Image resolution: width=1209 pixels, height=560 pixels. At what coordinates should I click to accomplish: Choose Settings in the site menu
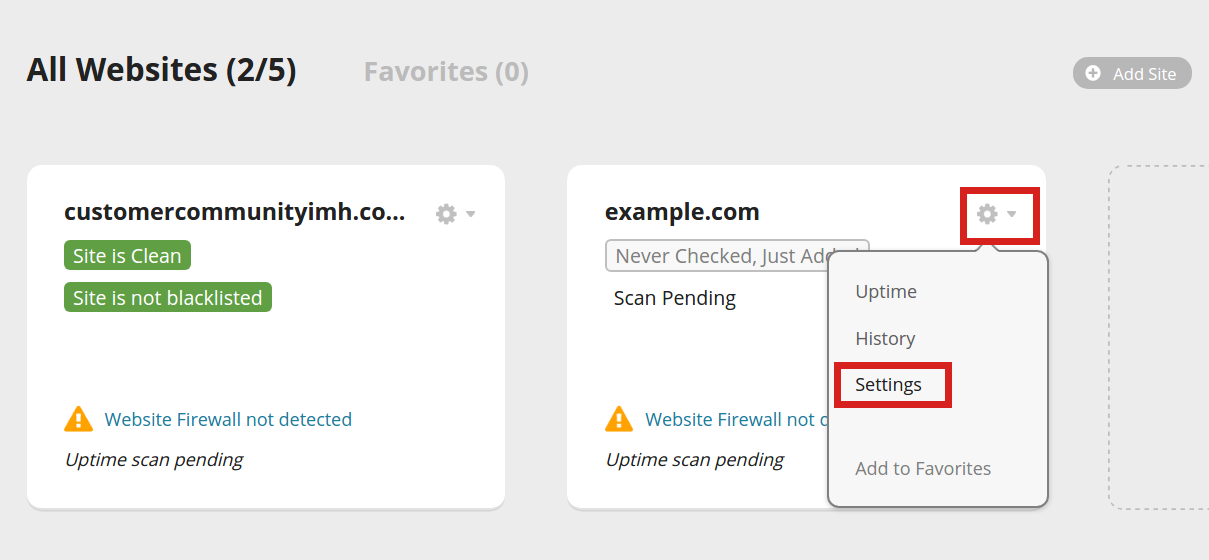pos(888,385)
